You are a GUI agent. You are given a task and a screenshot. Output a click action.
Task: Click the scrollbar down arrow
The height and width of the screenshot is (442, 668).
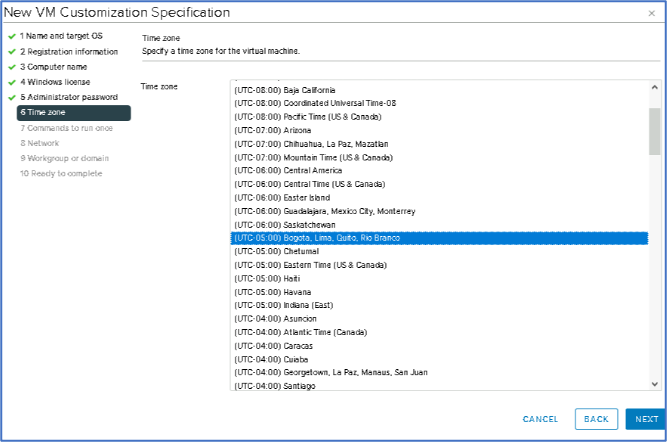pos(654,383)
